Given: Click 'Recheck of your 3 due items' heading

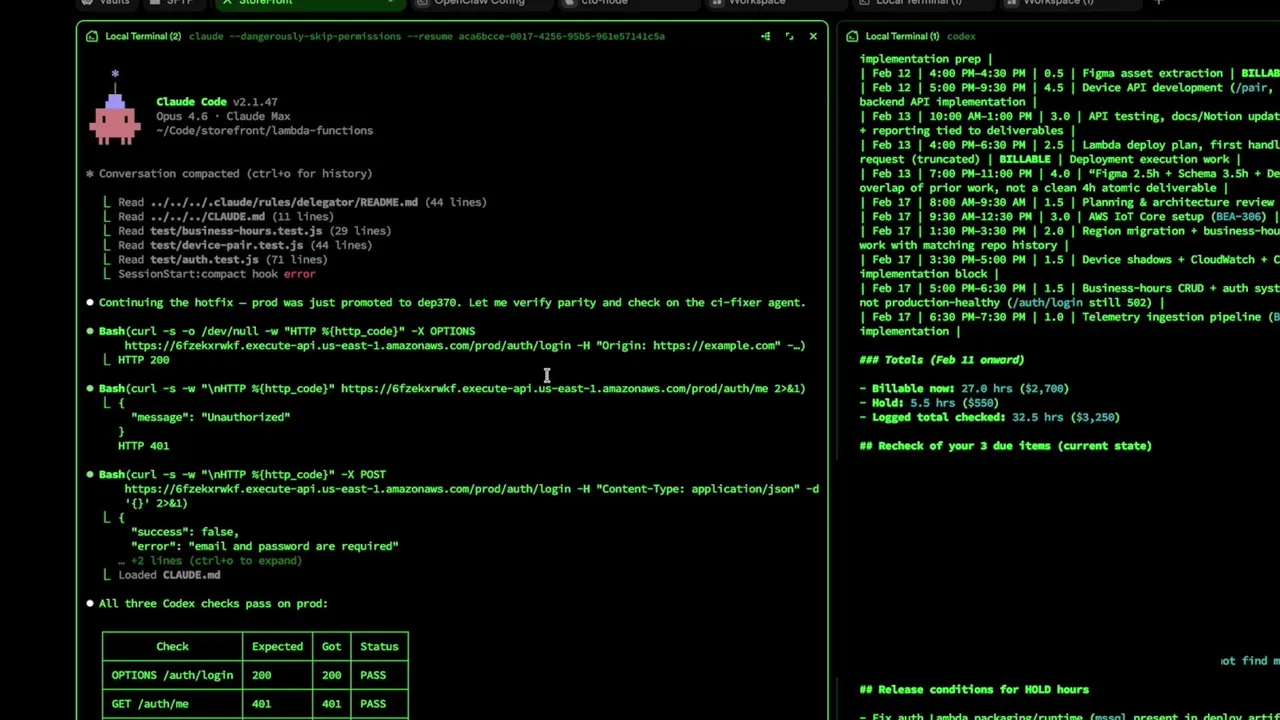Looking at the screenshot, I should tap(1005, 446).
